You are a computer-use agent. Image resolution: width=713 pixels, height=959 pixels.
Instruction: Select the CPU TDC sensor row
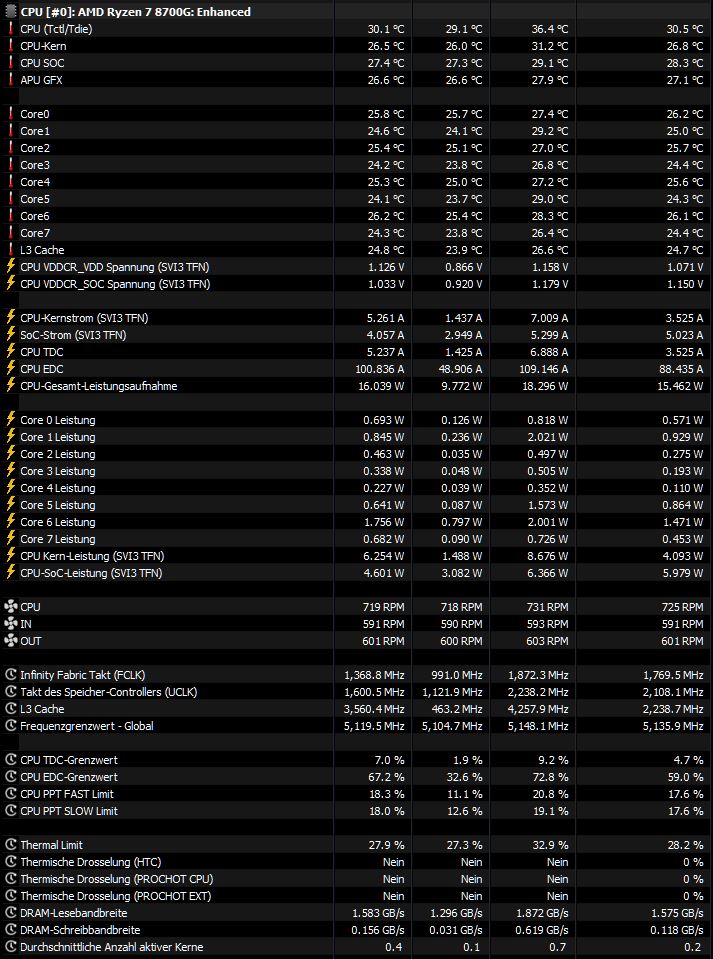[x=356, y=352]
